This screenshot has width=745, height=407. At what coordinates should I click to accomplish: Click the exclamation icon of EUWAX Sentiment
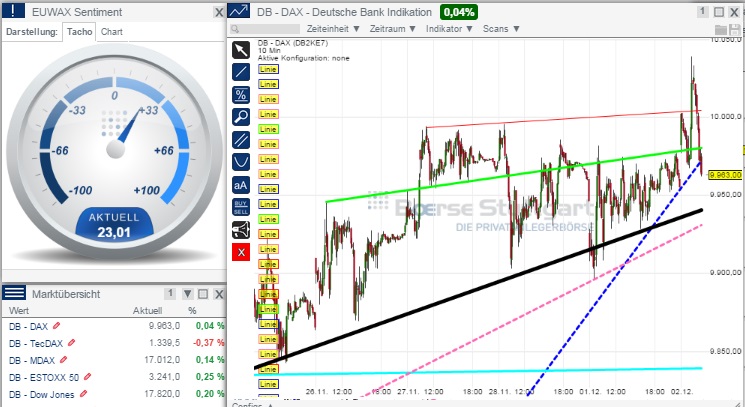pyautogui.click(x=13, y=10)
